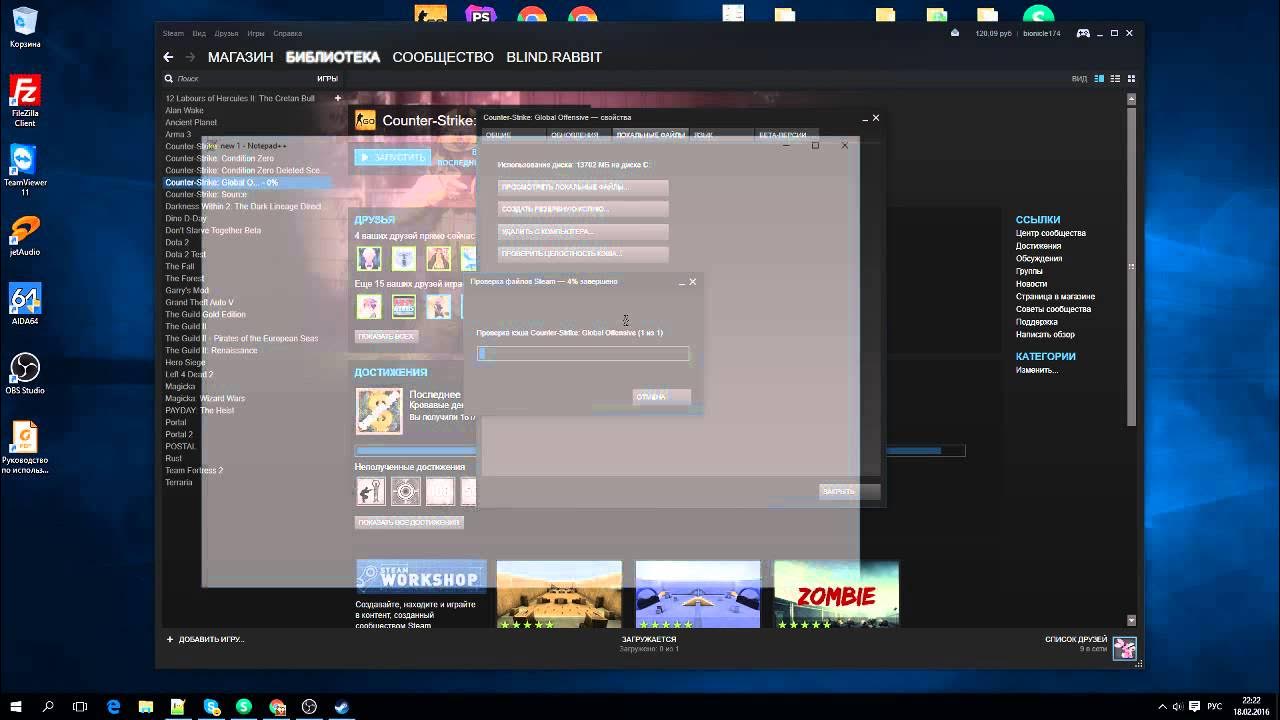Click the ЗАПУСТИТЬ launch button
1280x720 pixels.
coord(393,157)
